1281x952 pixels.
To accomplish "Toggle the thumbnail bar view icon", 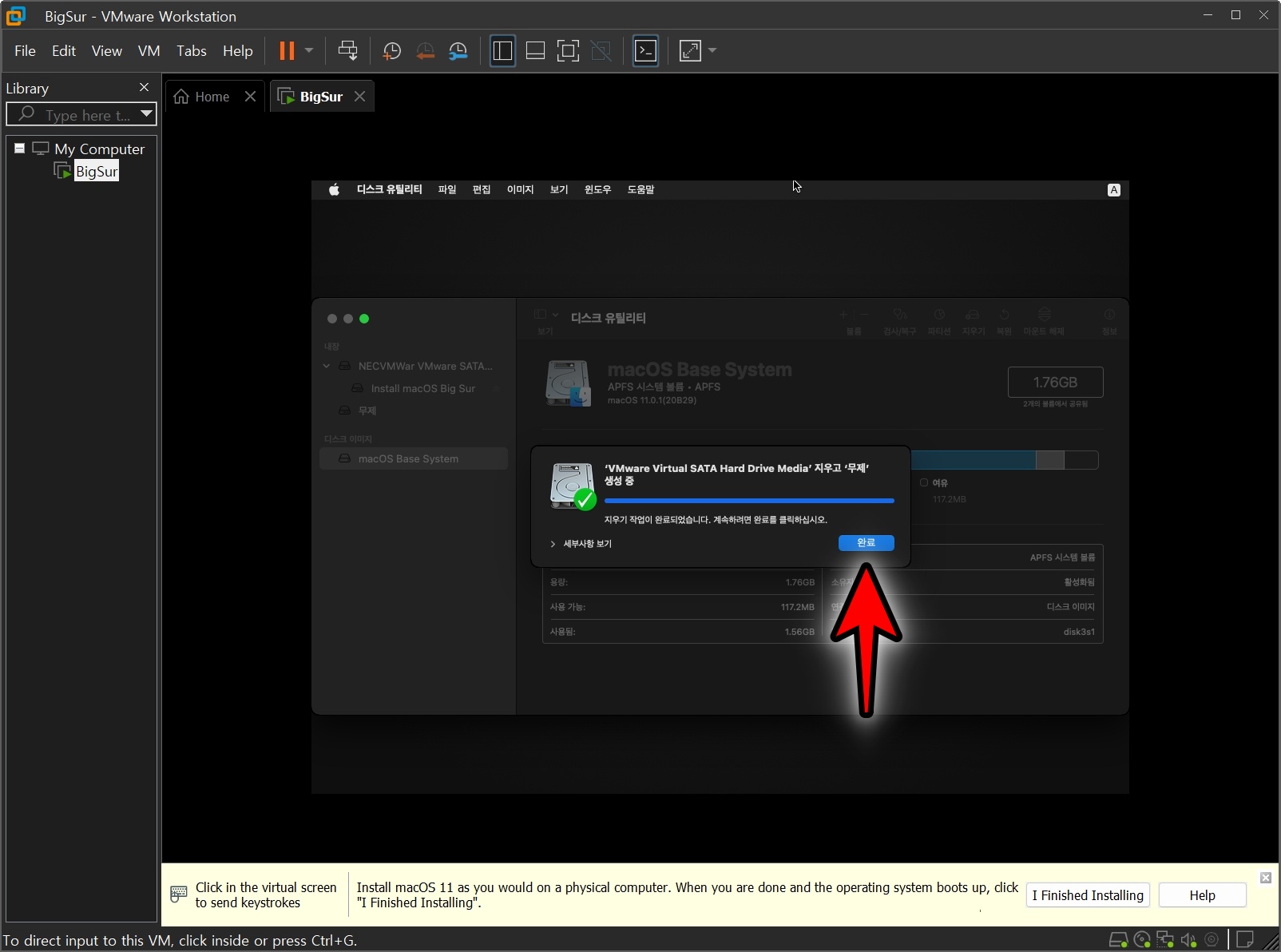I will pyautogui.click(x=535, y=51).
